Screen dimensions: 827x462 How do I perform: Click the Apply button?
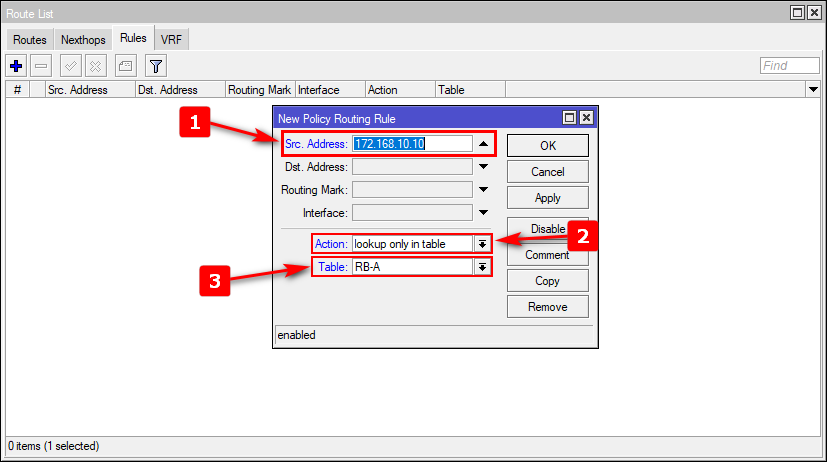[x=547, y=198]
